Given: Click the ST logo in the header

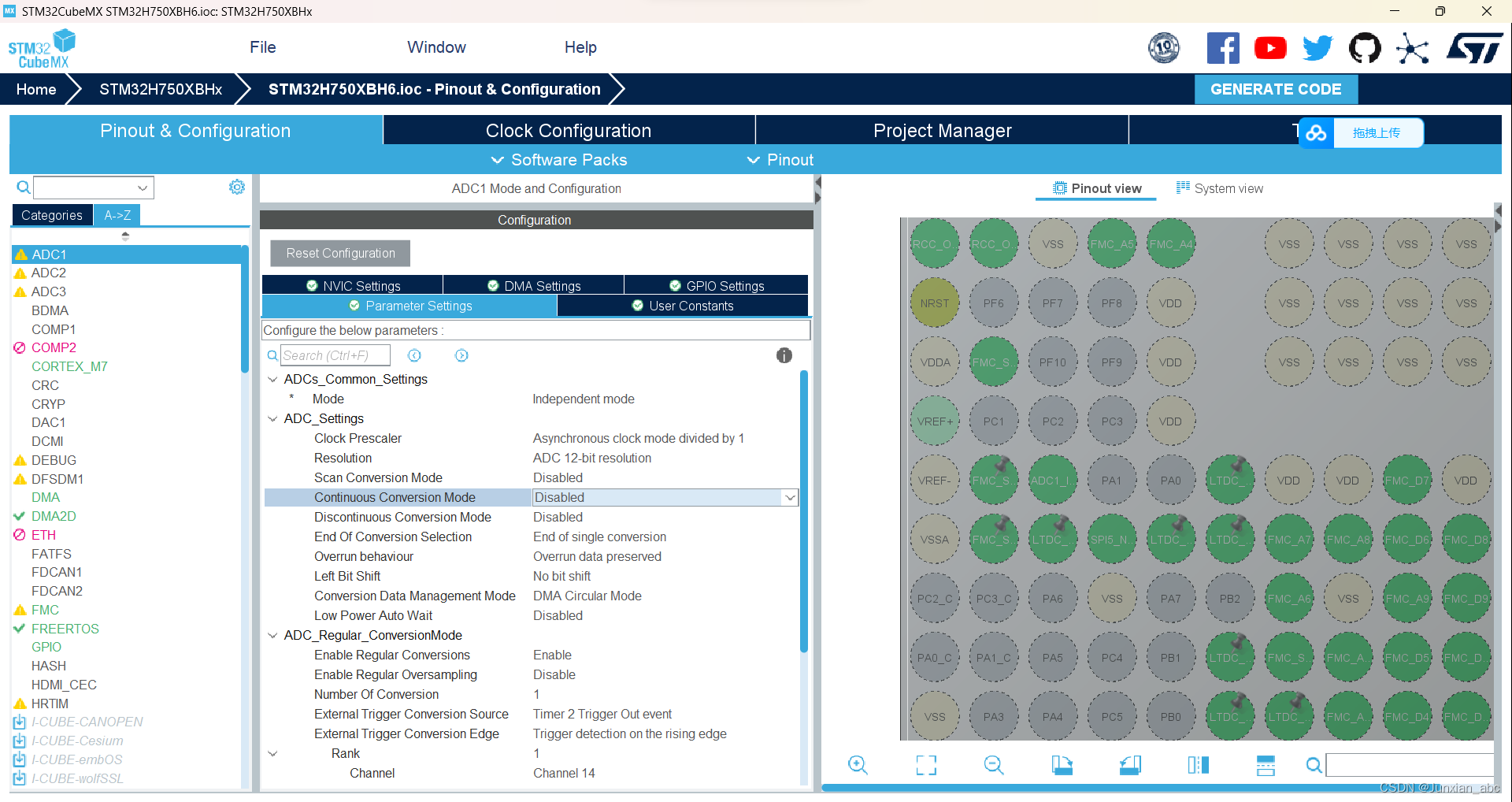Looking at the screenshot, I should [1475, 48].
